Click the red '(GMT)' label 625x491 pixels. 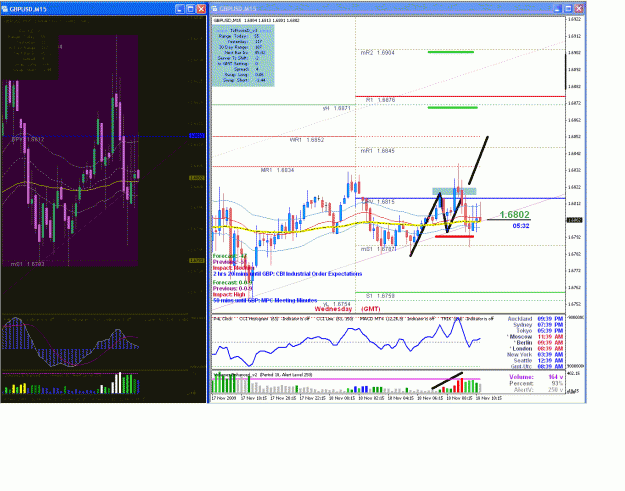(371, 309)
